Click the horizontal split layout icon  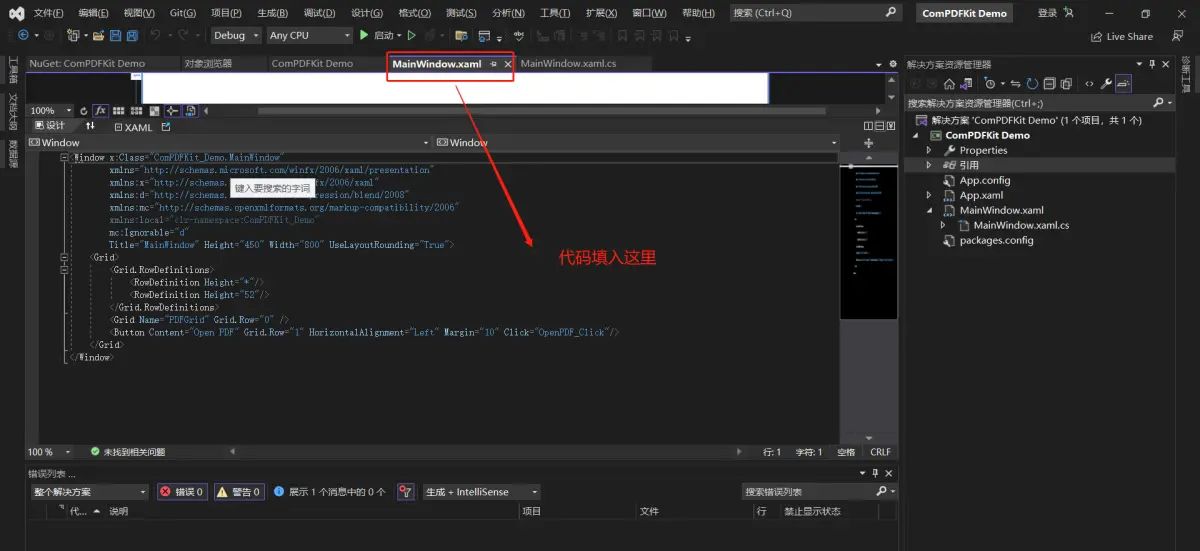click(880, 126)
